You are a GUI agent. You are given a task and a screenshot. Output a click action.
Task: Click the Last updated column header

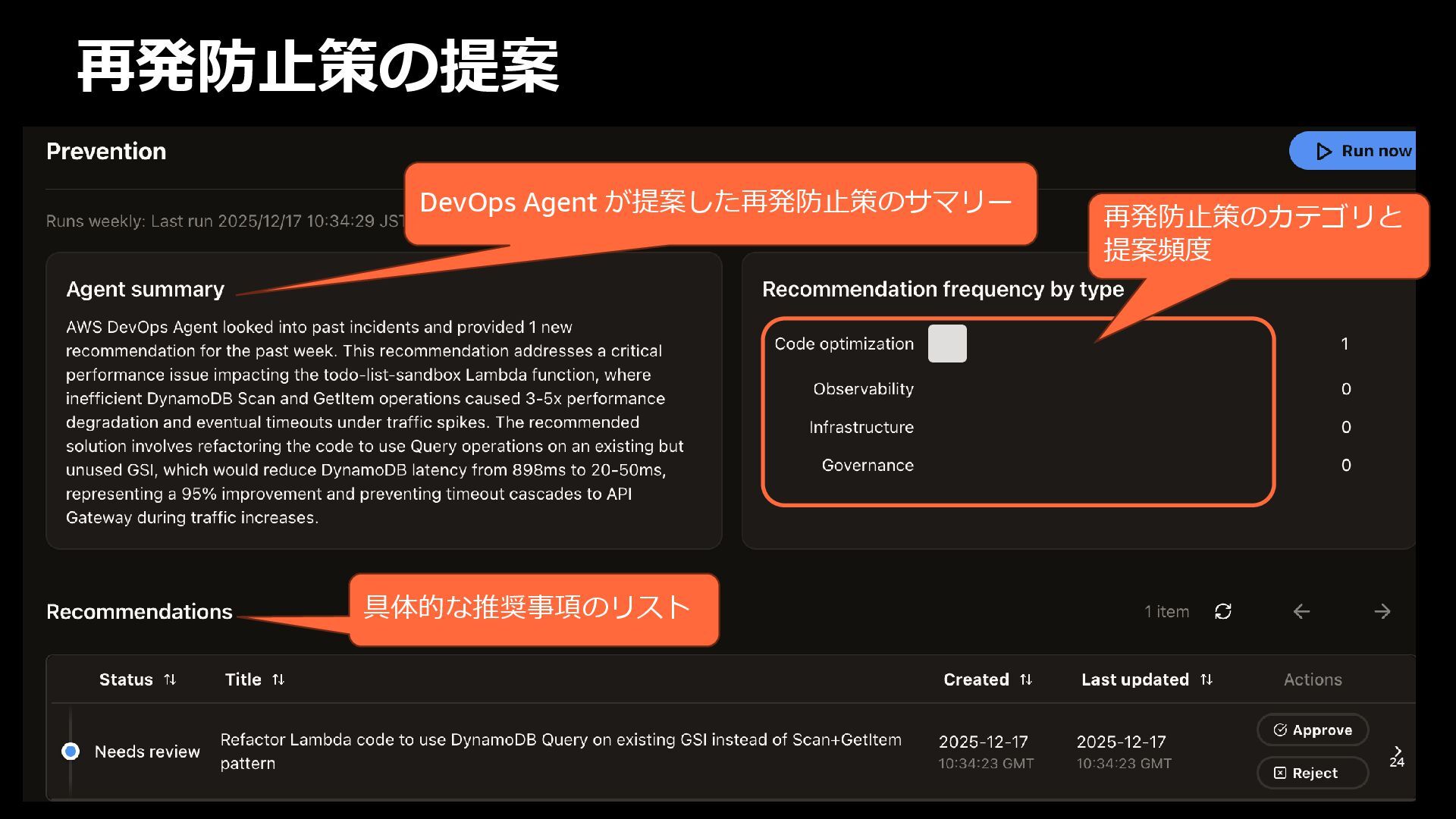pos(1134,679)
